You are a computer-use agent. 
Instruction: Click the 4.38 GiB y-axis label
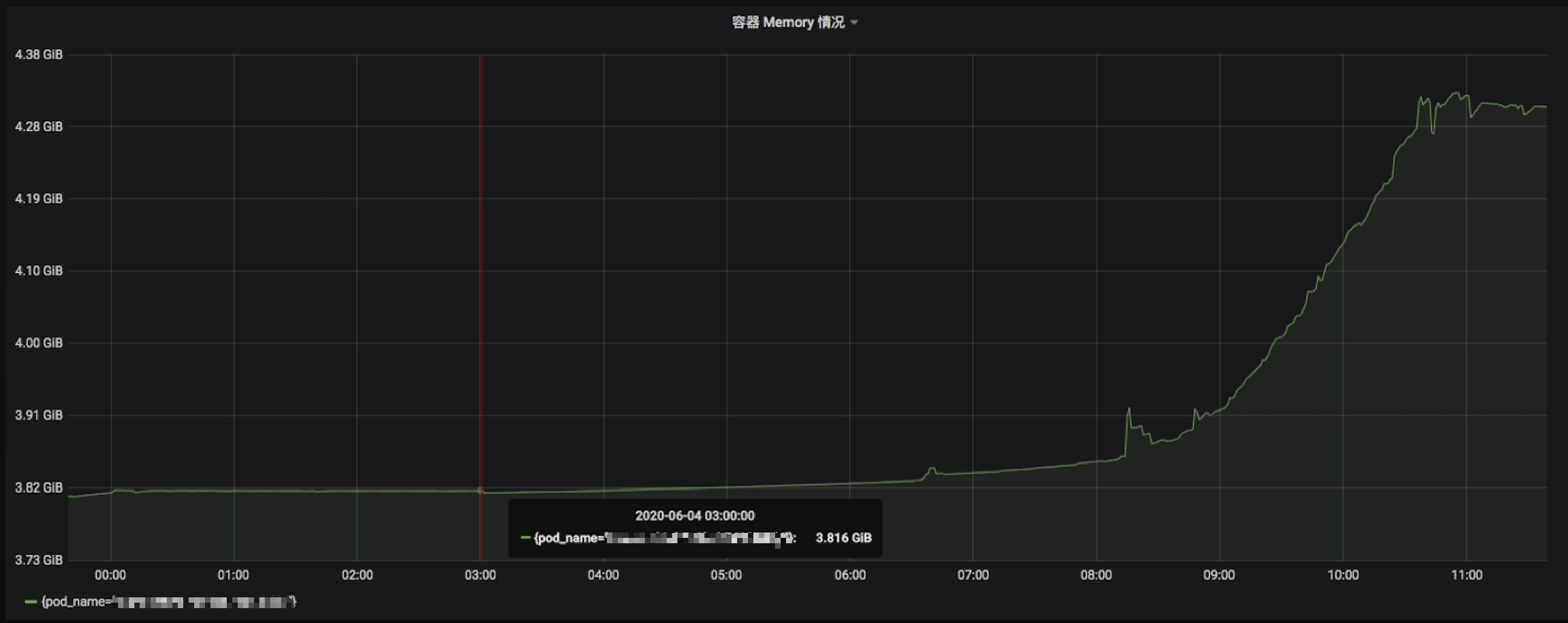click(x=39, y=55)
